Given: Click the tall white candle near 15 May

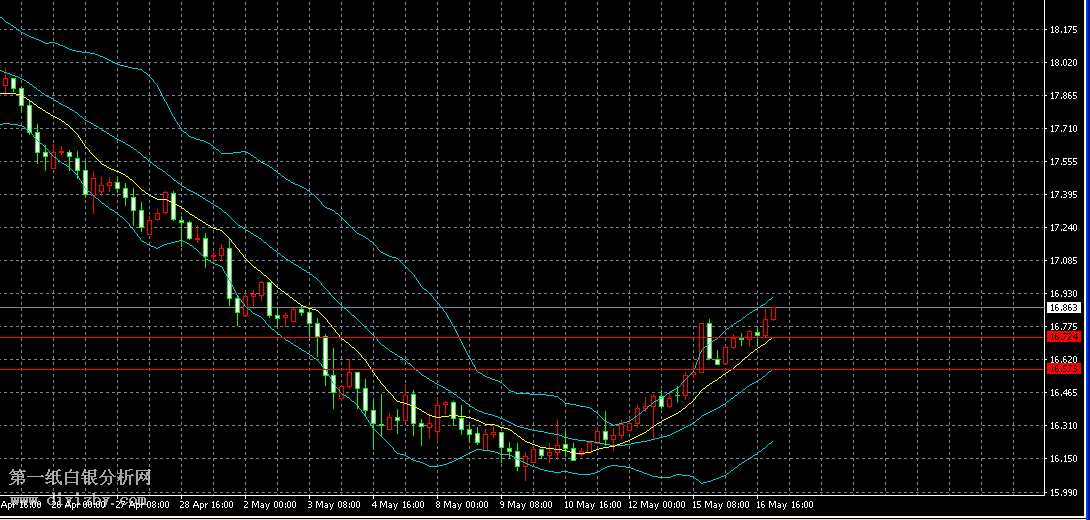Looking at the screenshot, I should click(709, 340).
